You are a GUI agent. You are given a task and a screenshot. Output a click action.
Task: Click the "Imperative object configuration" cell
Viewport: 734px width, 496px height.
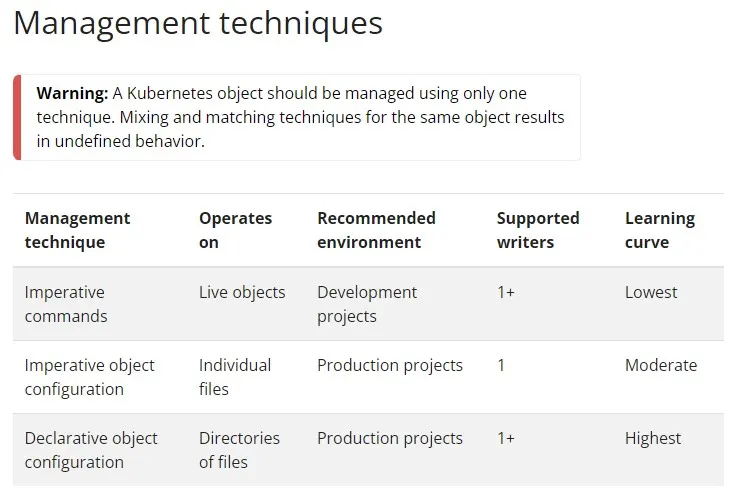point(89,377)
